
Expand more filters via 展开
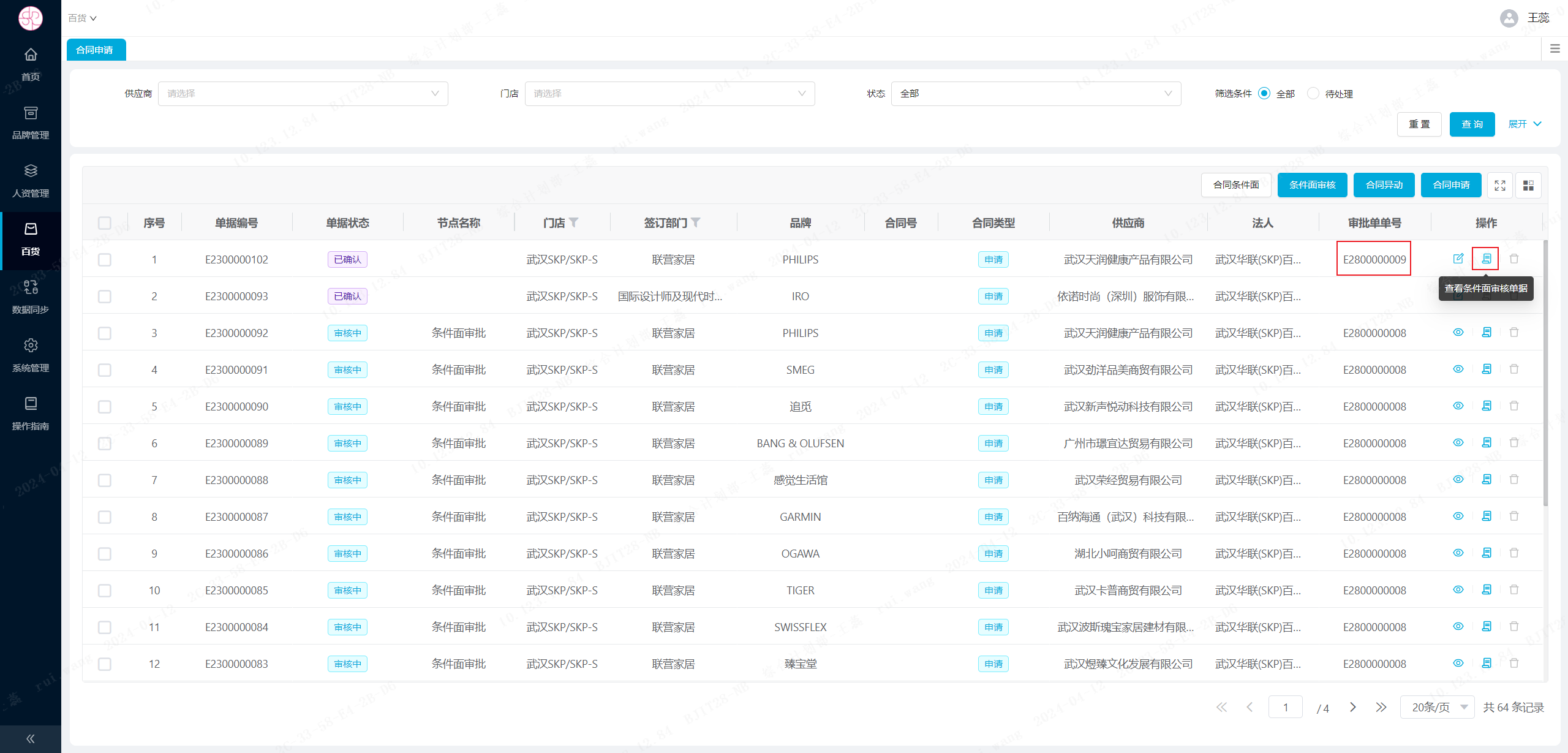tap(1525, 124)
